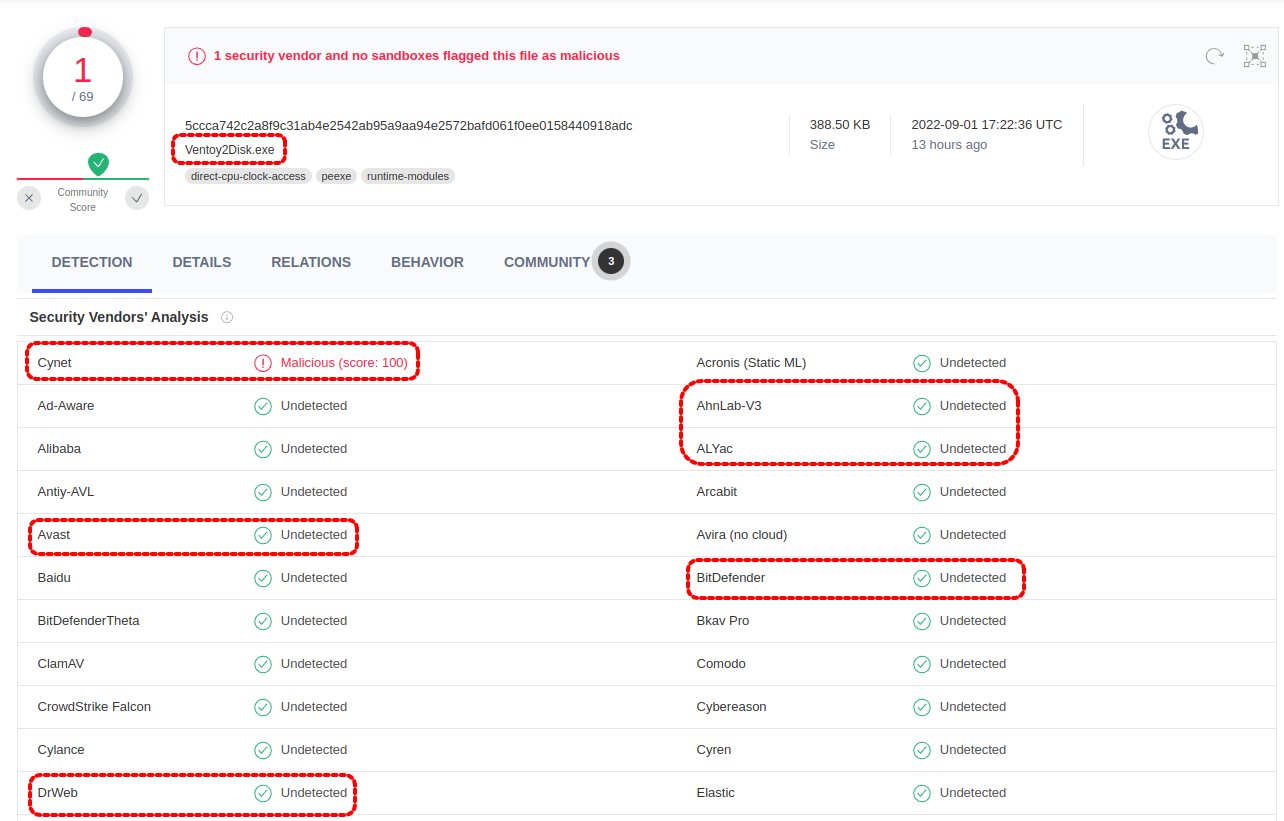Click the detection score circle 1/69
The width and height of the screenshot is (1284, 821).
[x=83, y=77]
